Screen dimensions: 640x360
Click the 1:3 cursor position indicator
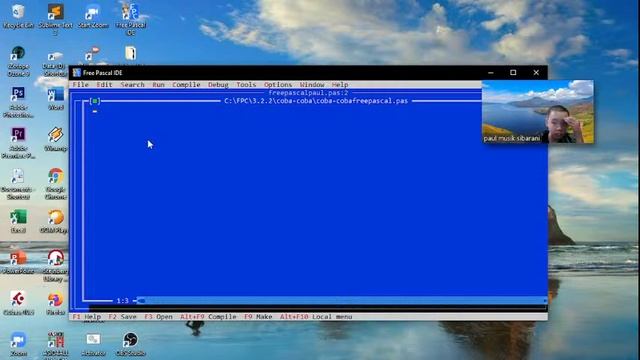122,301
